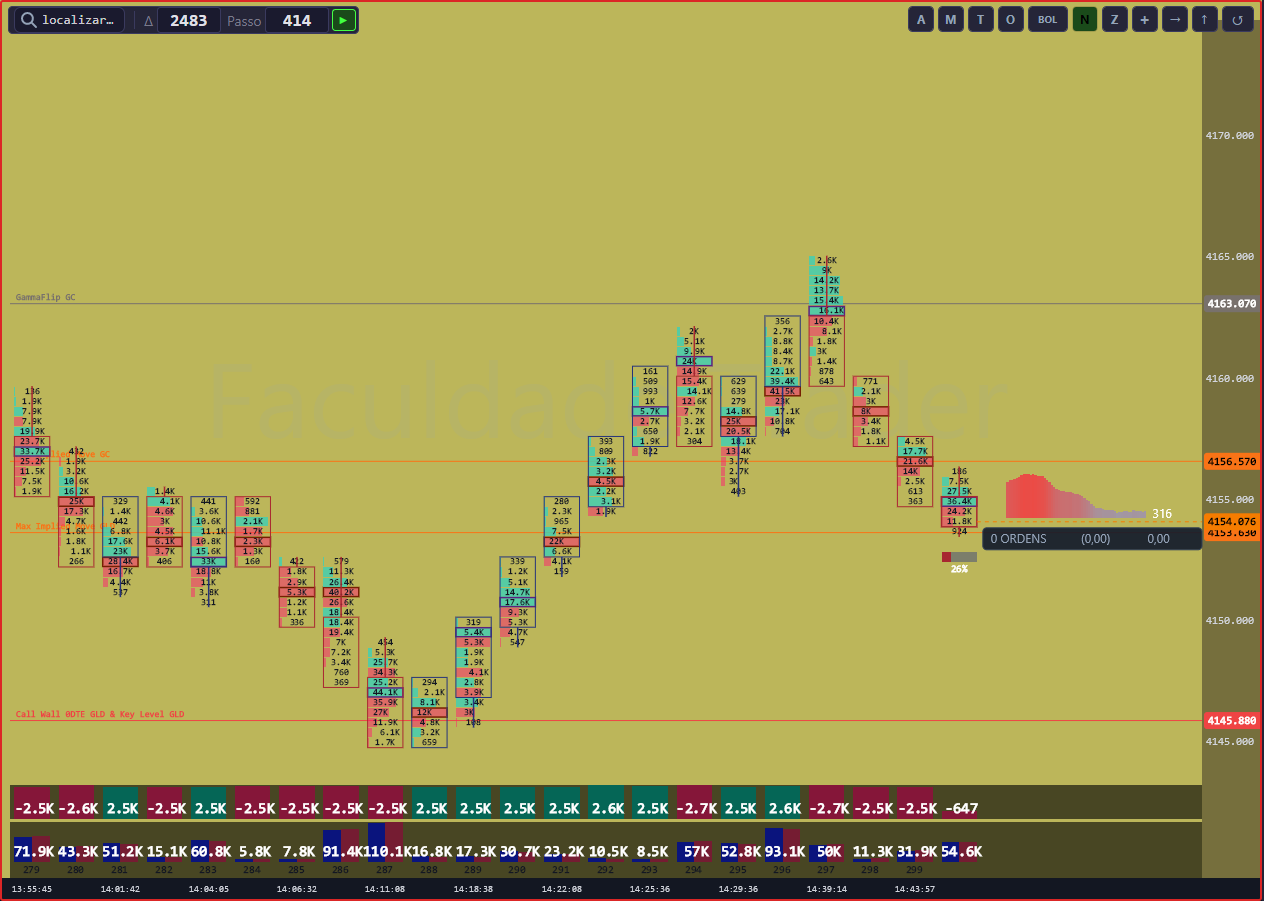Image resolution: width=1264 pixels, height=901 pixels.
Task: Click the 4165.000 price axis label
Action: coord(1230,256)
